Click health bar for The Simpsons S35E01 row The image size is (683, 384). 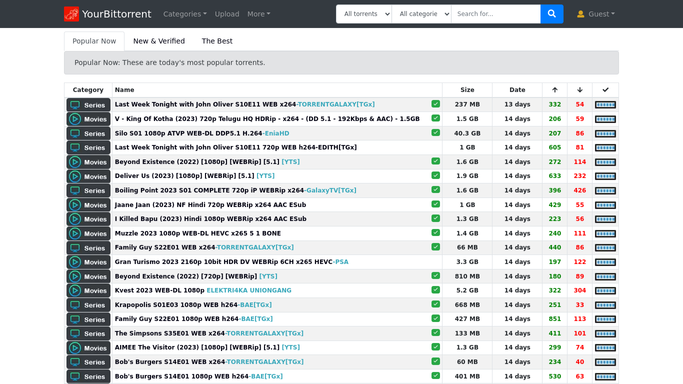click(x=605, y=333)
